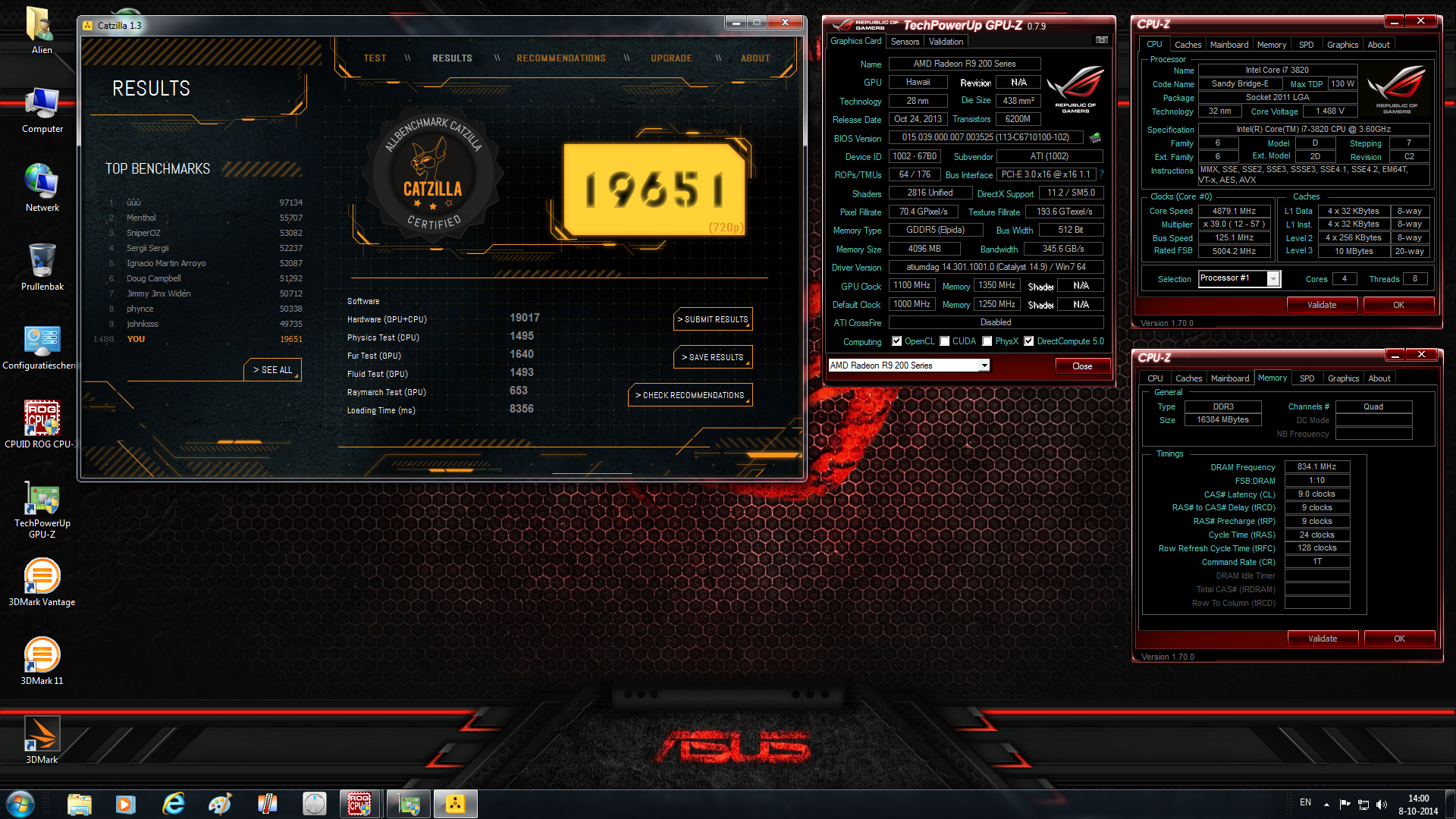Click the Action Center flag tray icon
Screen dimensions: 1456x819
click(1345, 804)
